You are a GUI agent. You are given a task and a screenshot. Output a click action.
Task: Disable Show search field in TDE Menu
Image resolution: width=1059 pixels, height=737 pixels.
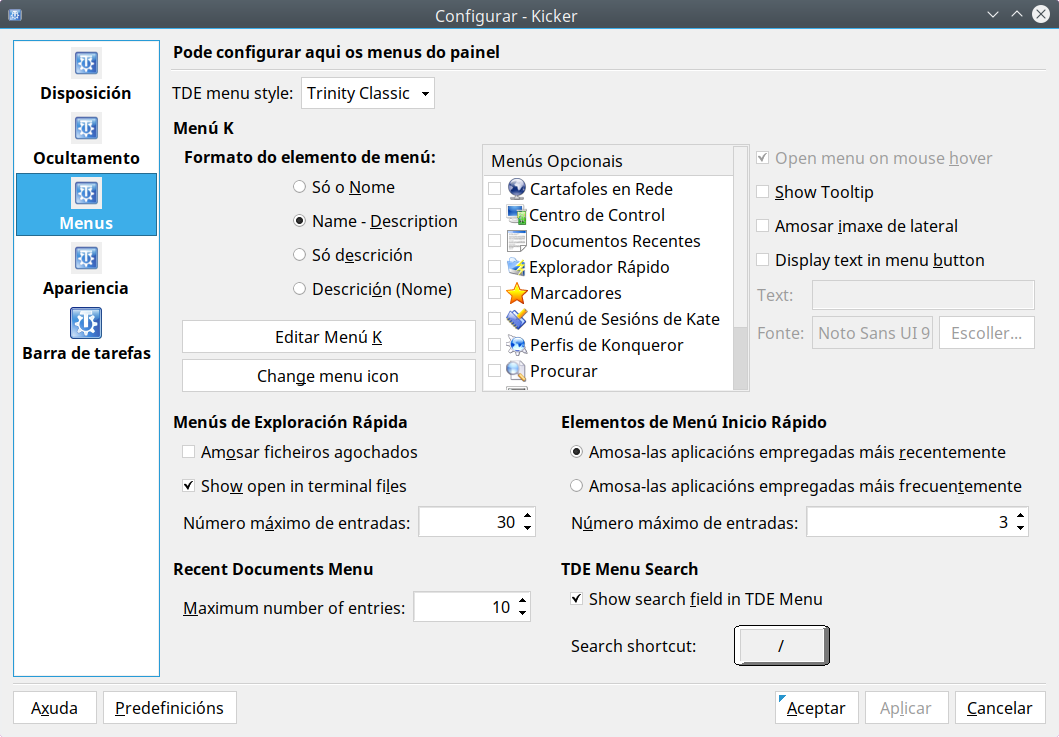(576, 599)
